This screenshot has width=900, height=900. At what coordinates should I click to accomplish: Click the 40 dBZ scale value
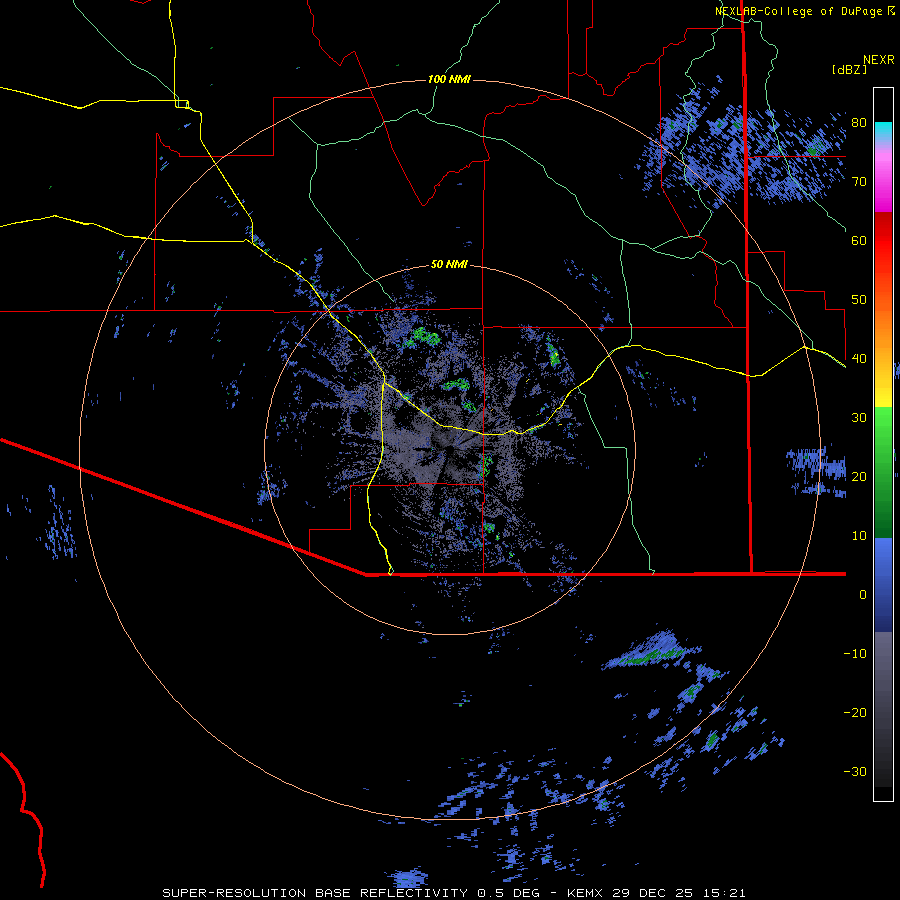tap(859, 359)
